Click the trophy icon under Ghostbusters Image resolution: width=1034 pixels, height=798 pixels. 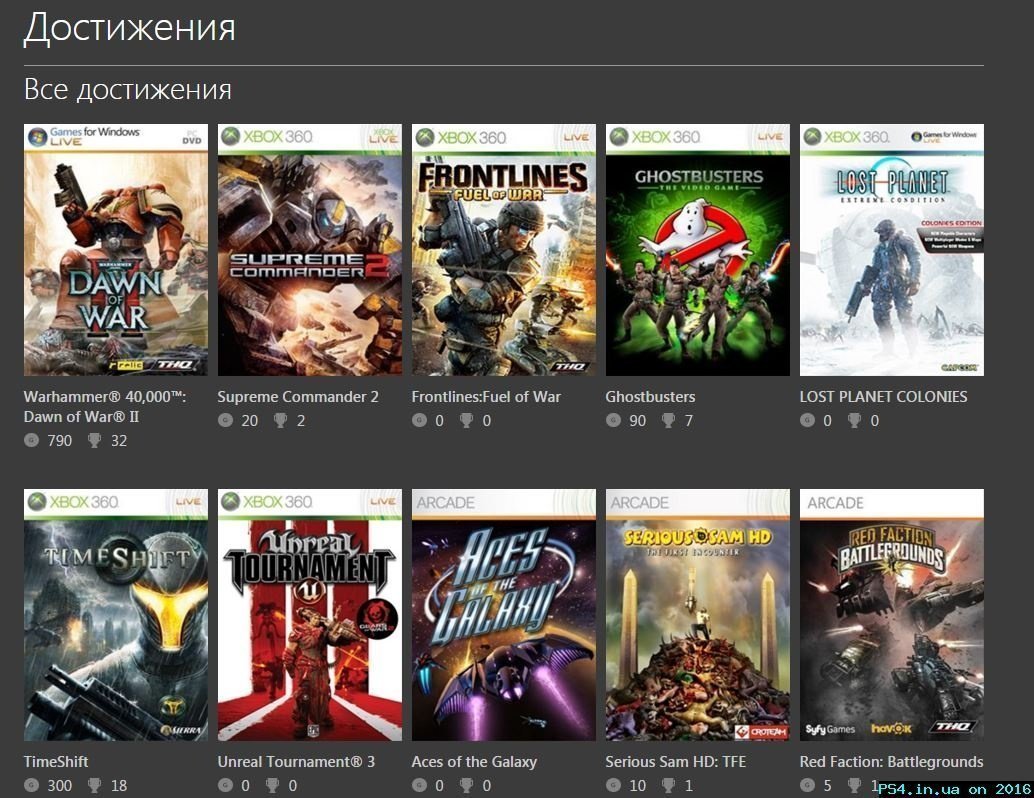click(x=668, y=420)
